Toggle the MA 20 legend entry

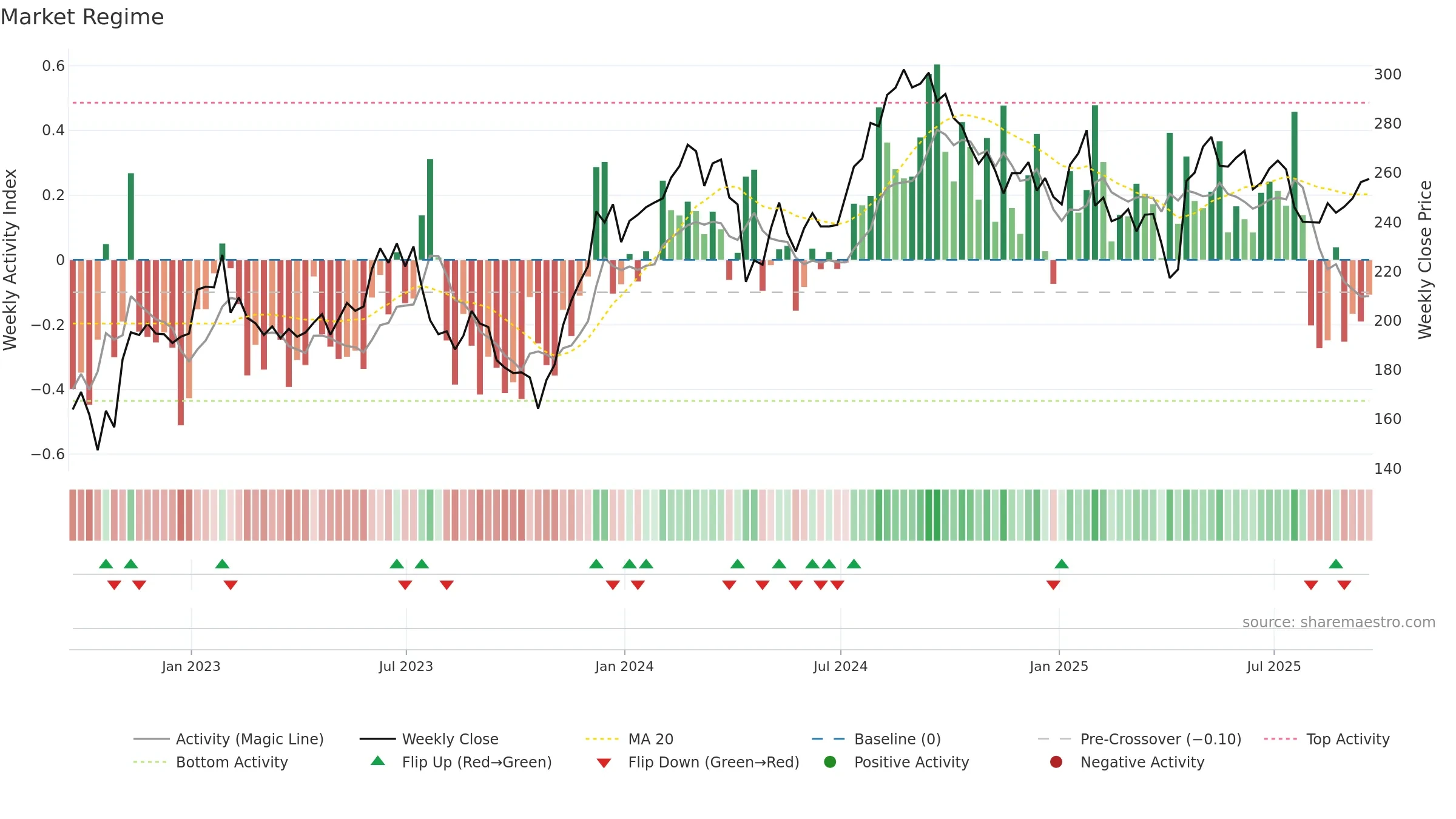coord(629,739)
